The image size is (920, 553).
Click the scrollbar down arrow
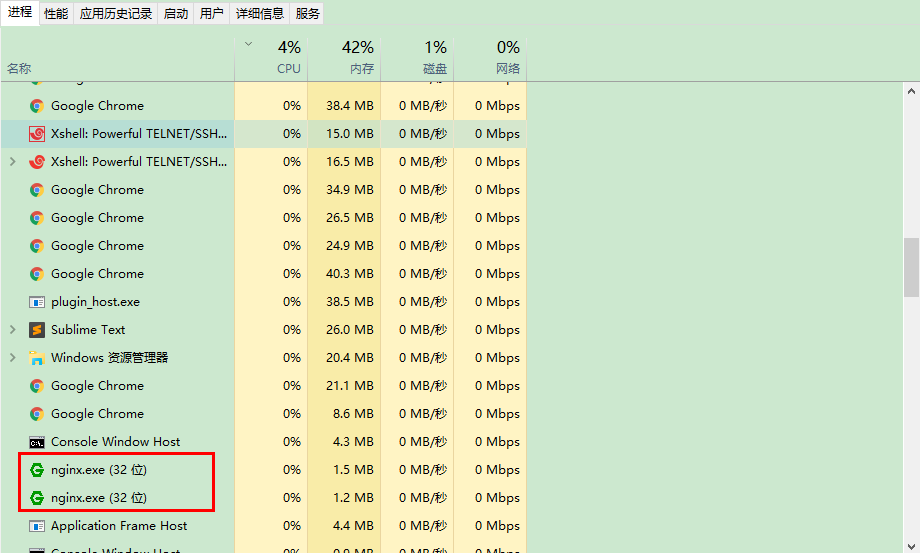point(911,545)
